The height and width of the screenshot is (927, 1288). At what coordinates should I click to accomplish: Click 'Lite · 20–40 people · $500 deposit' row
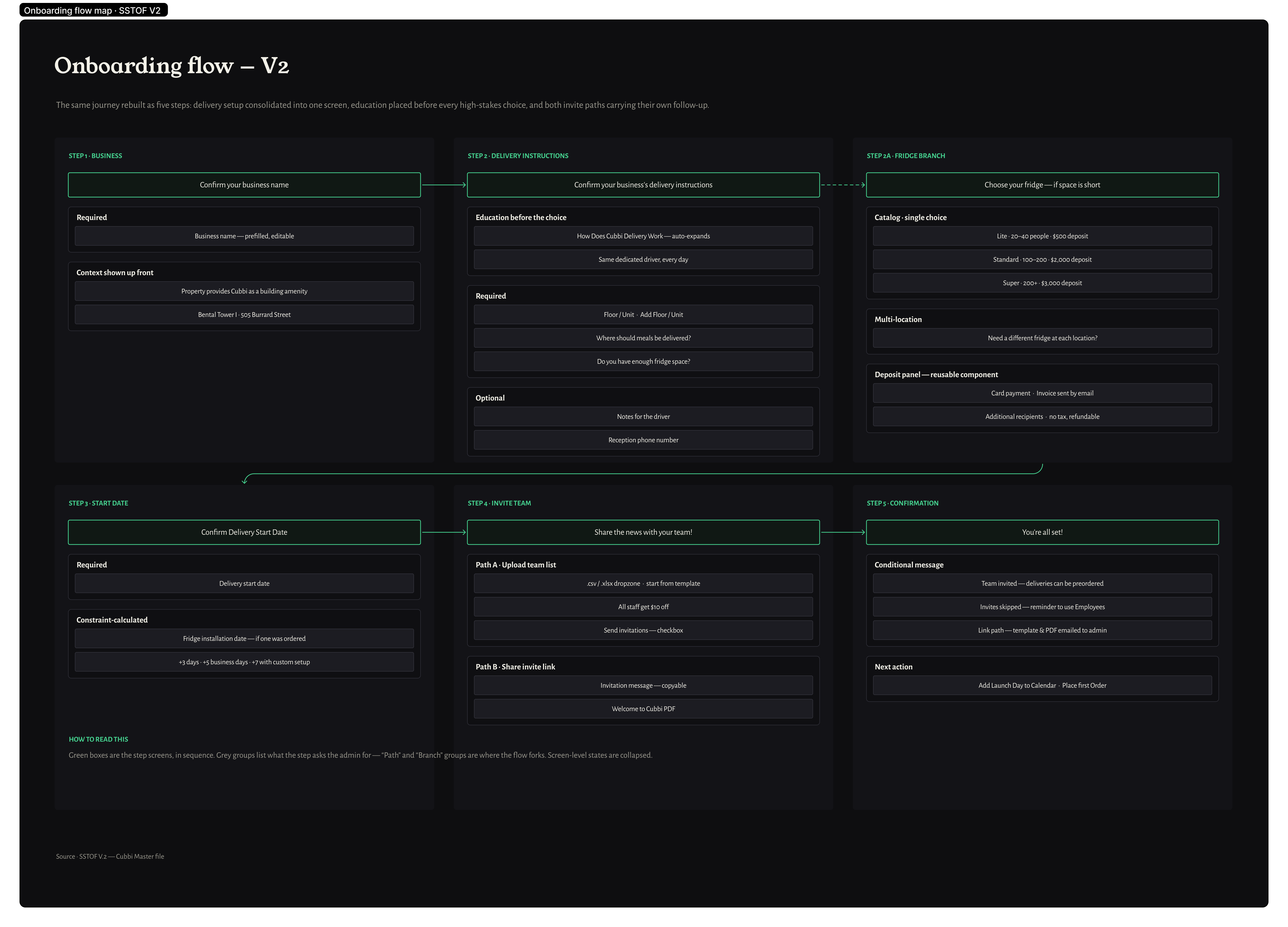1042,236
